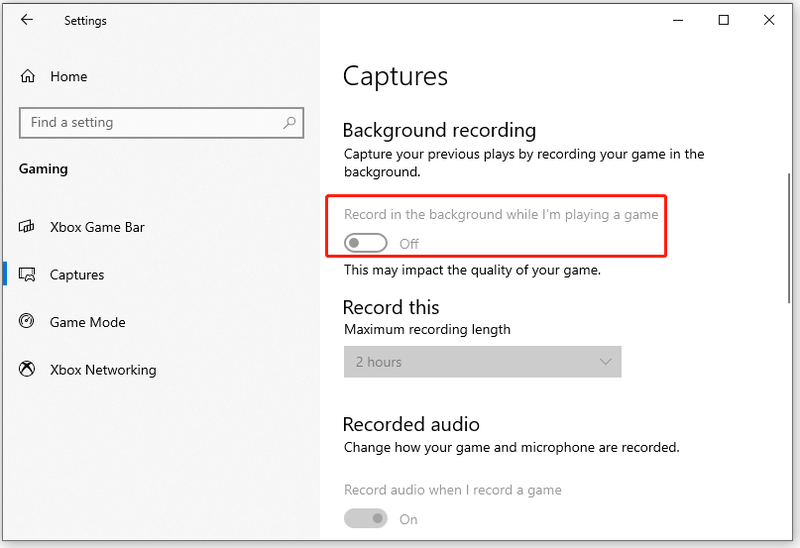Screen dimensions: 800x548
Task: Click the 2 hours dropdown chevron
Action: pyautogui.click(x=605, y=362)
